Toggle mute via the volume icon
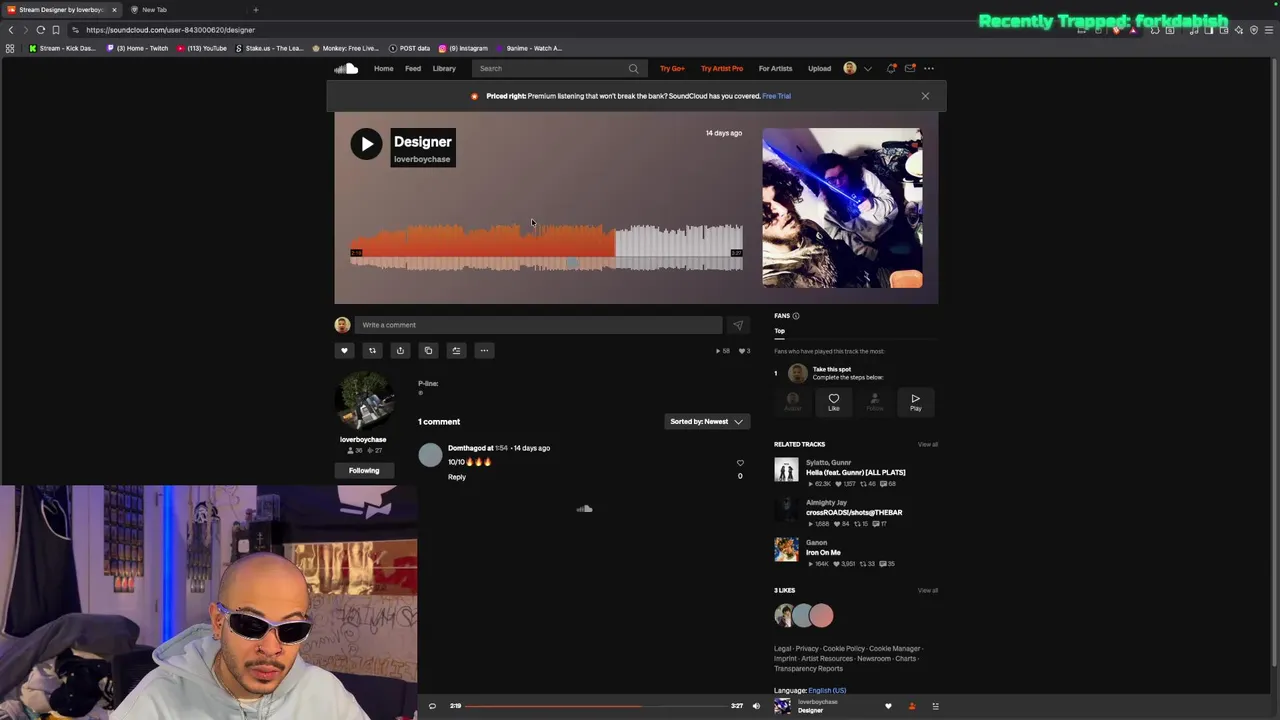This screenshot has width=1280, height=720. tap(756, 707)
